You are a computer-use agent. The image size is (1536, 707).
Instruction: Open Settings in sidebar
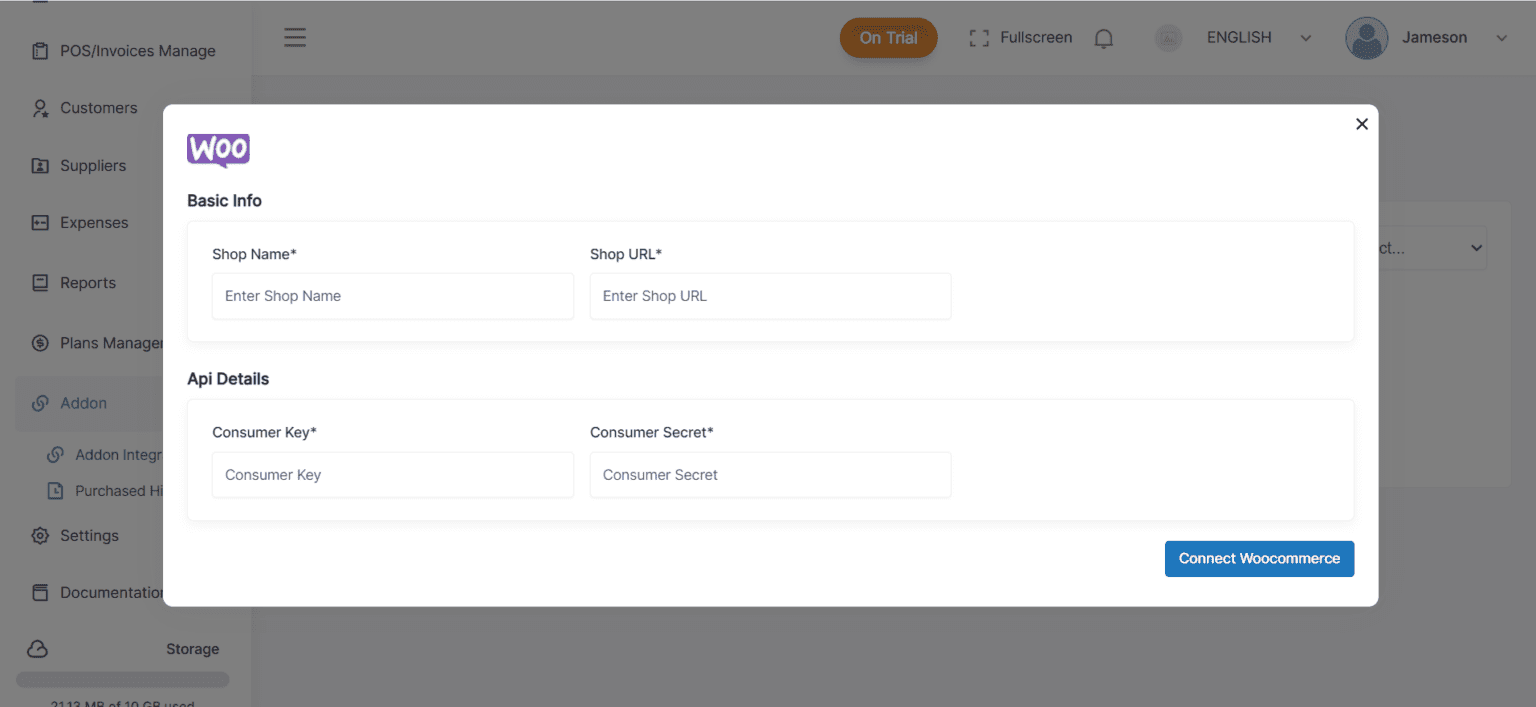coord(76,536)
